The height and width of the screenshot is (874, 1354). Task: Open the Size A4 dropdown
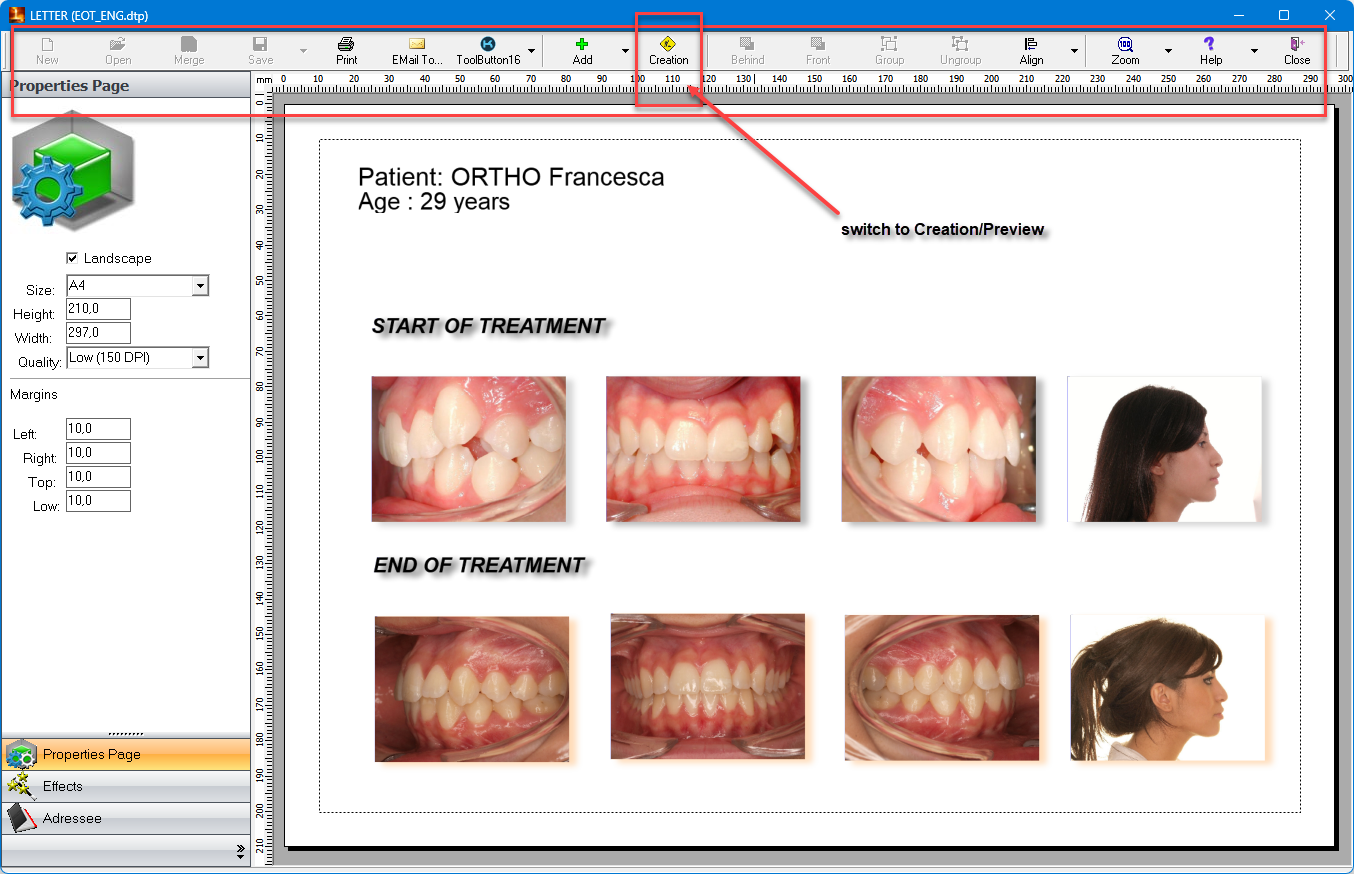pos(200,287)
